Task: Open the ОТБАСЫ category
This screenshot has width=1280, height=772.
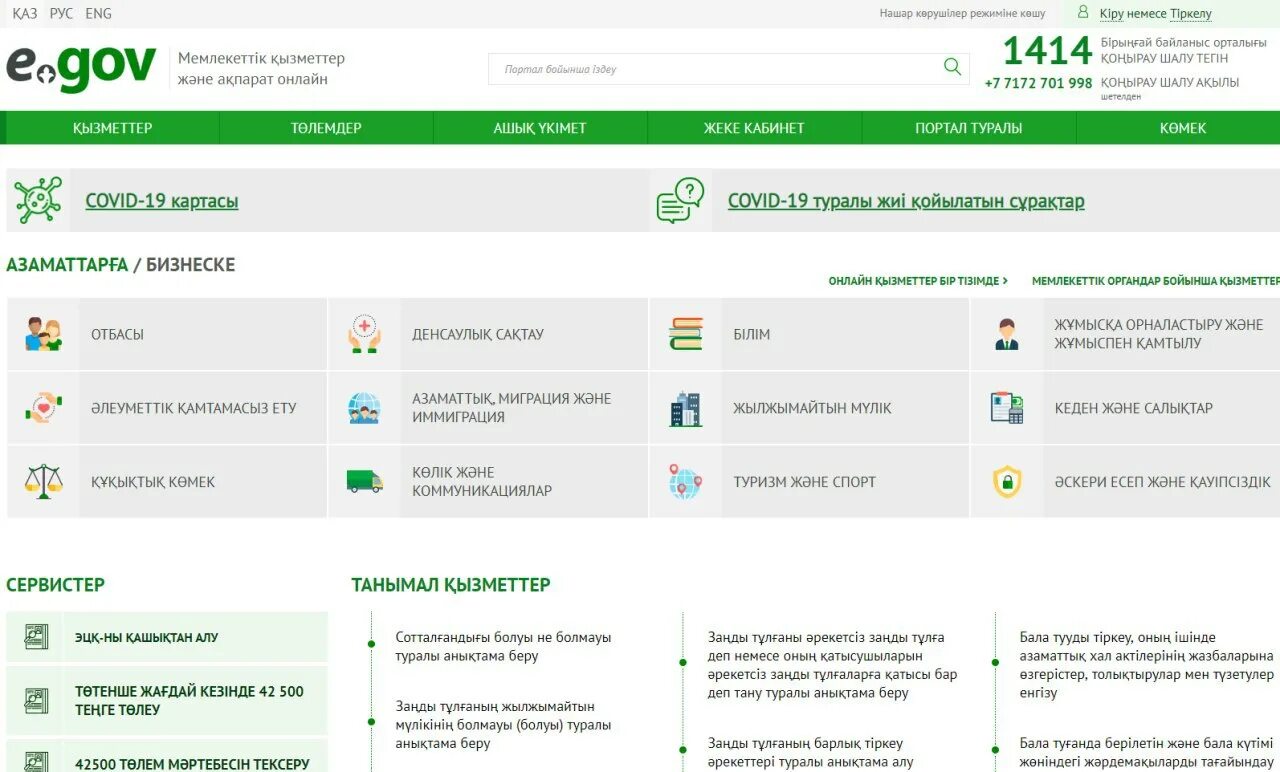Action: point(167,334)
